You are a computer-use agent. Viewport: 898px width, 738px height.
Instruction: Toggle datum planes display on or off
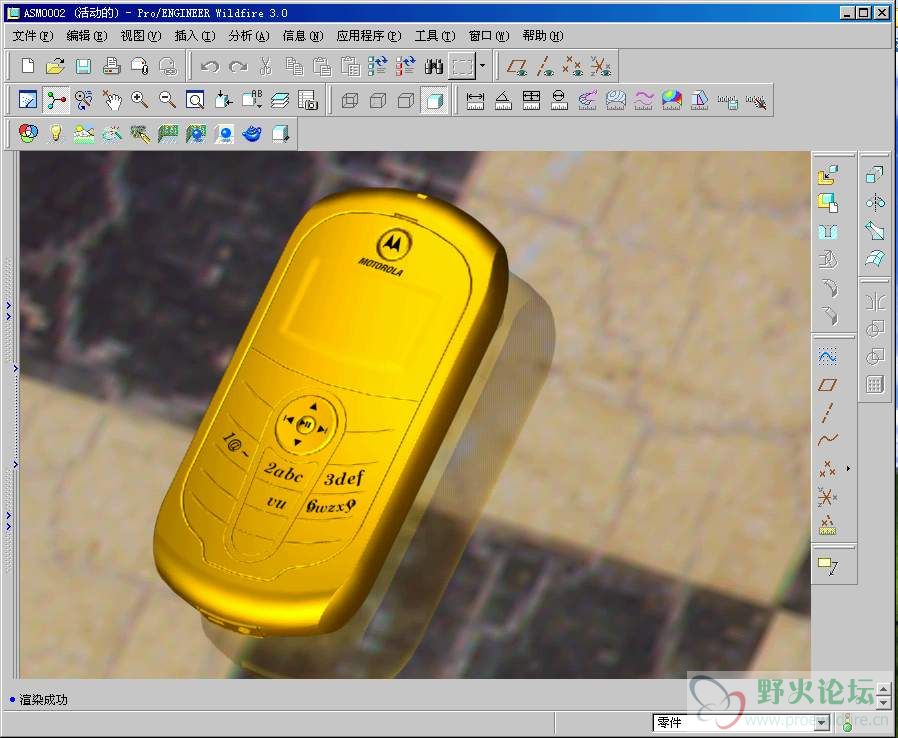pos(517,66)
